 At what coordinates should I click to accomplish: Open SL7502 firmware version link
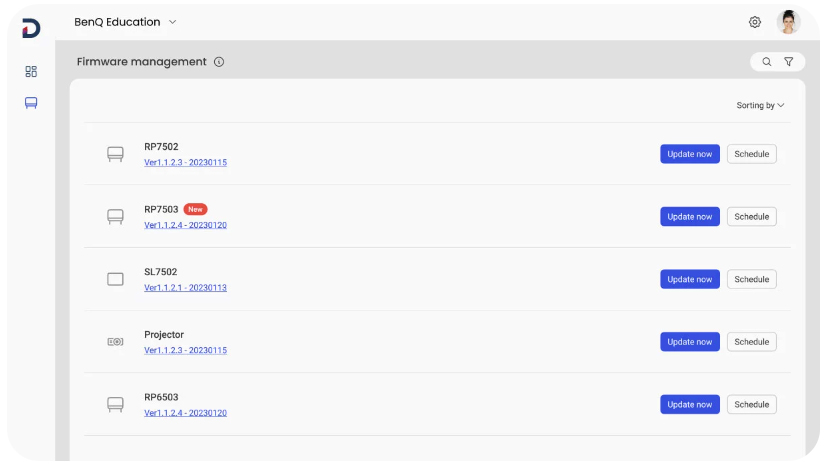click(185, 288)
